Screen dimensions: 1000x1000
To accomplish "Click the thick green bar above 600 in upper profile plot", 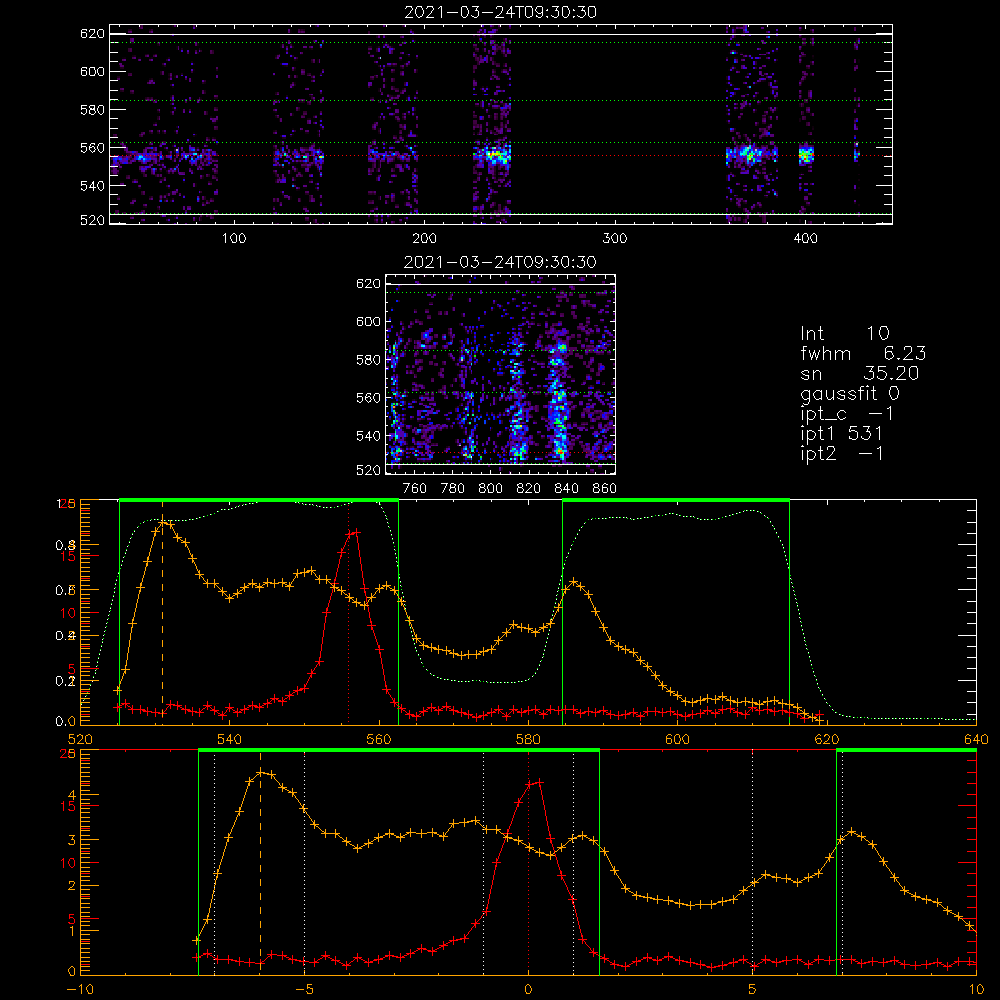I will tap(676, 501).
